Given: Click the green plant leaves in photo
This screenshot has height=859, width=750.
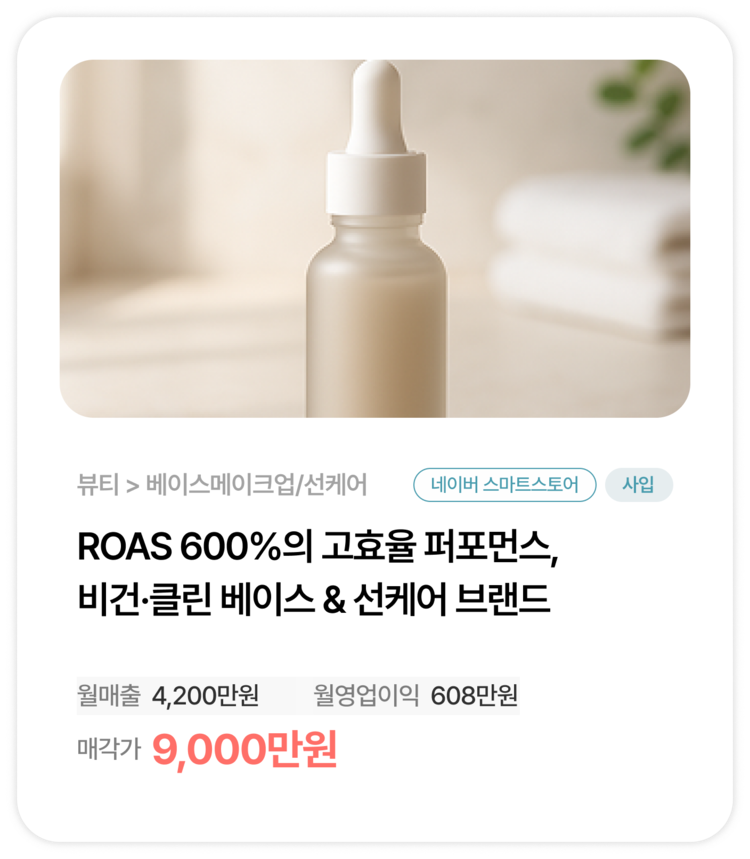Looking at the screenshot, I should click(x=645, y=112).
